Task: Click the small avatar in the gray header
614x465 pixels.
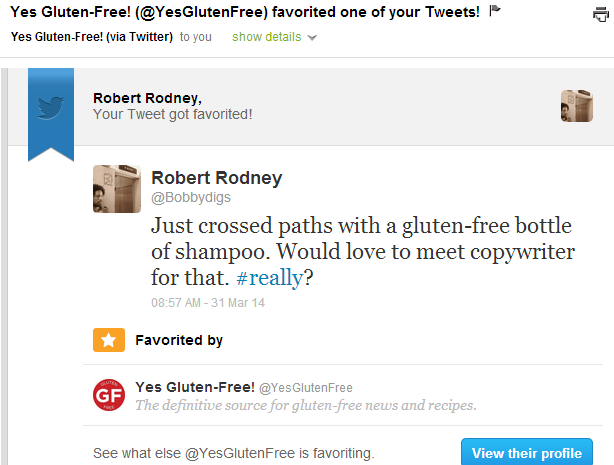Action: (x=577, y=106)
